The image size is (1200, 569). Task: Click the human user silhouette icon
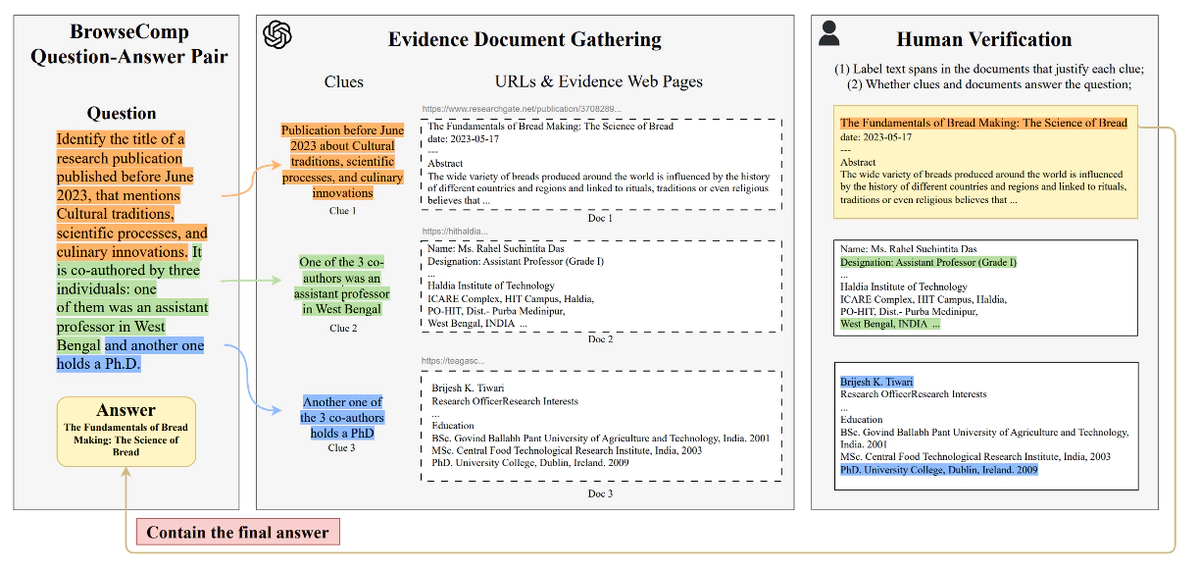(829, 34)
